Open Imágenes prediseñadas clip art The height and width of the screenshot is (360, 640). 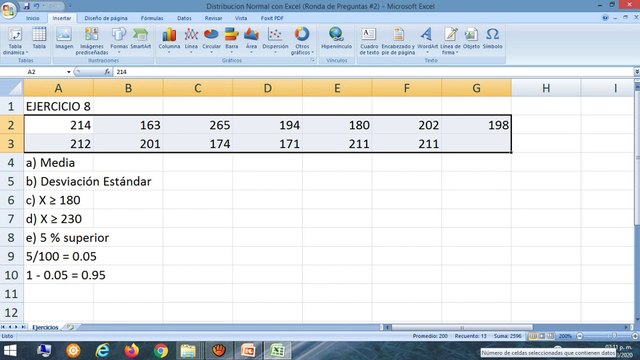[x=92, y=41]
